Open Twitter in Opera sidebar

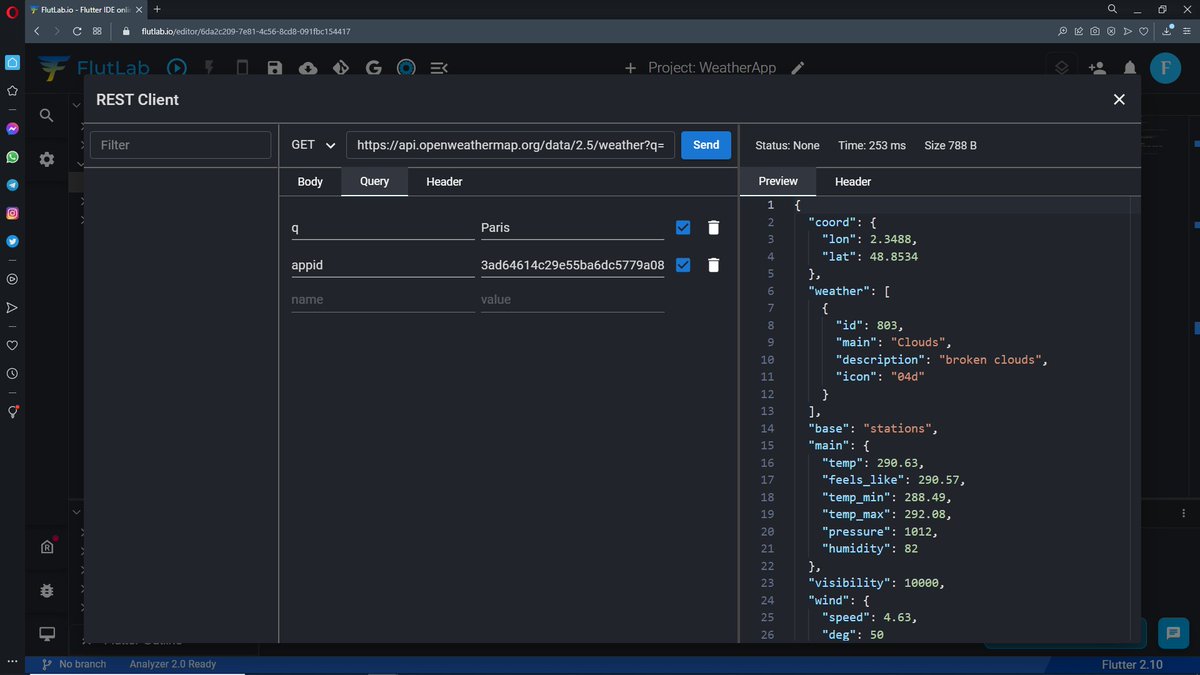click(x=12, y=241)
